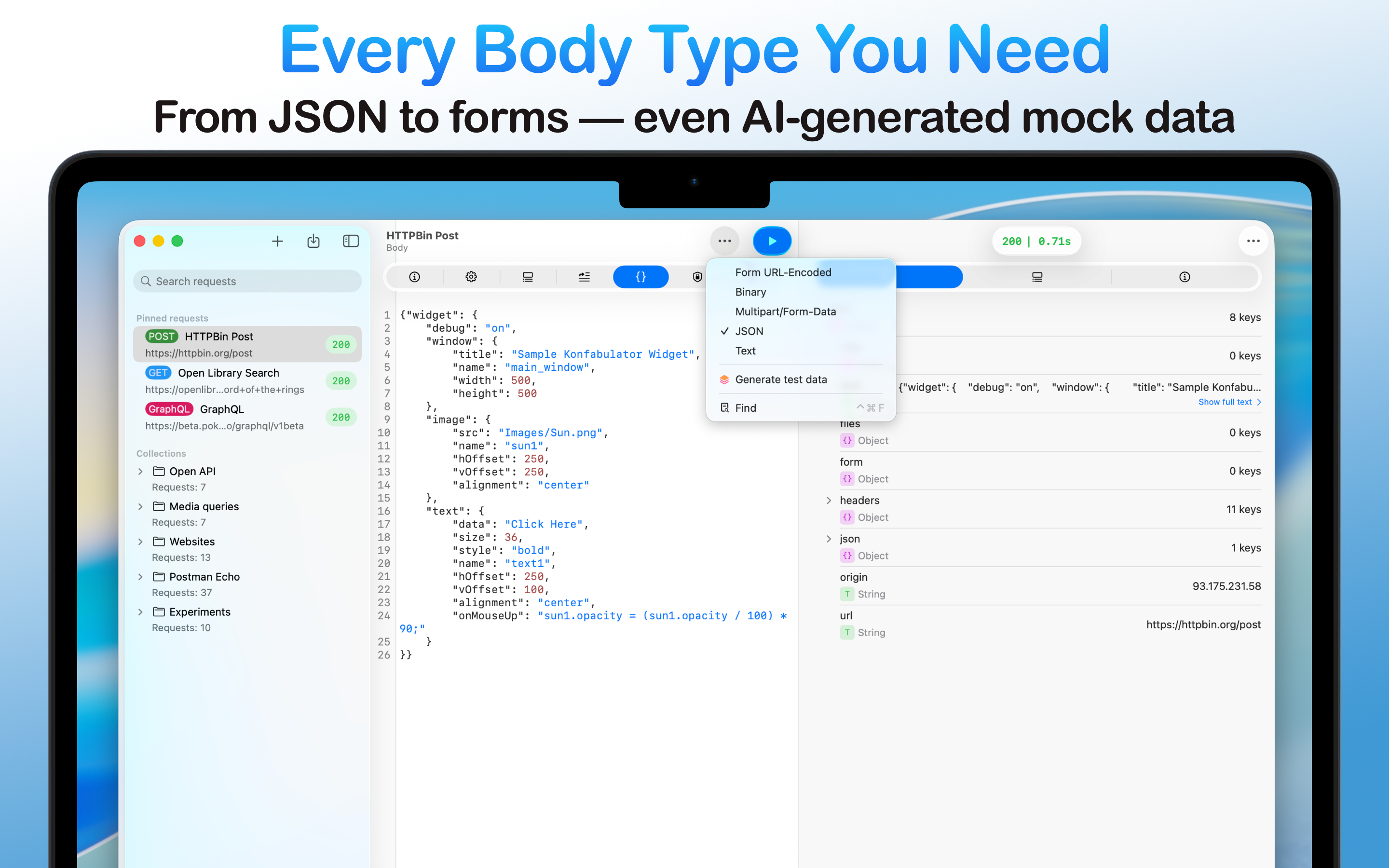Open the request ellipsis menu beside play button
The height and width of the screenshot is (868, 1389).
[724, 241]
